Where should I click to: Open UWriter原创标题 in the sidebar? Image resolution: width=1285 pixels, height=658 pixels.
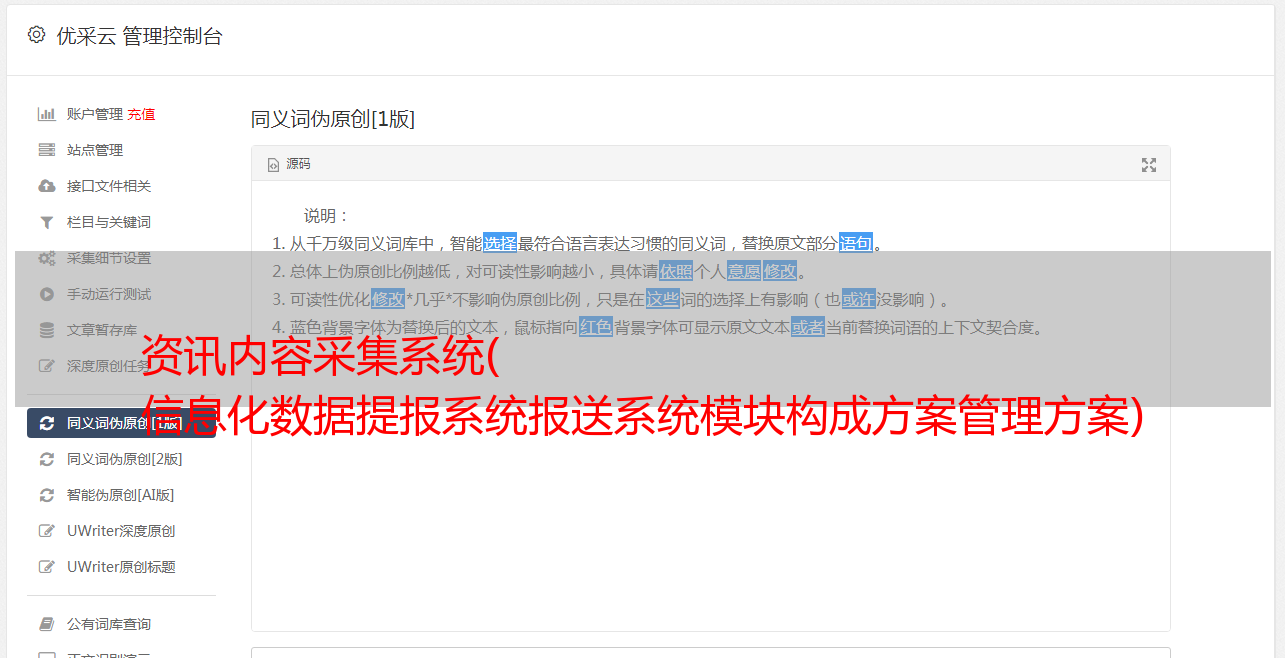pos(121,567)
